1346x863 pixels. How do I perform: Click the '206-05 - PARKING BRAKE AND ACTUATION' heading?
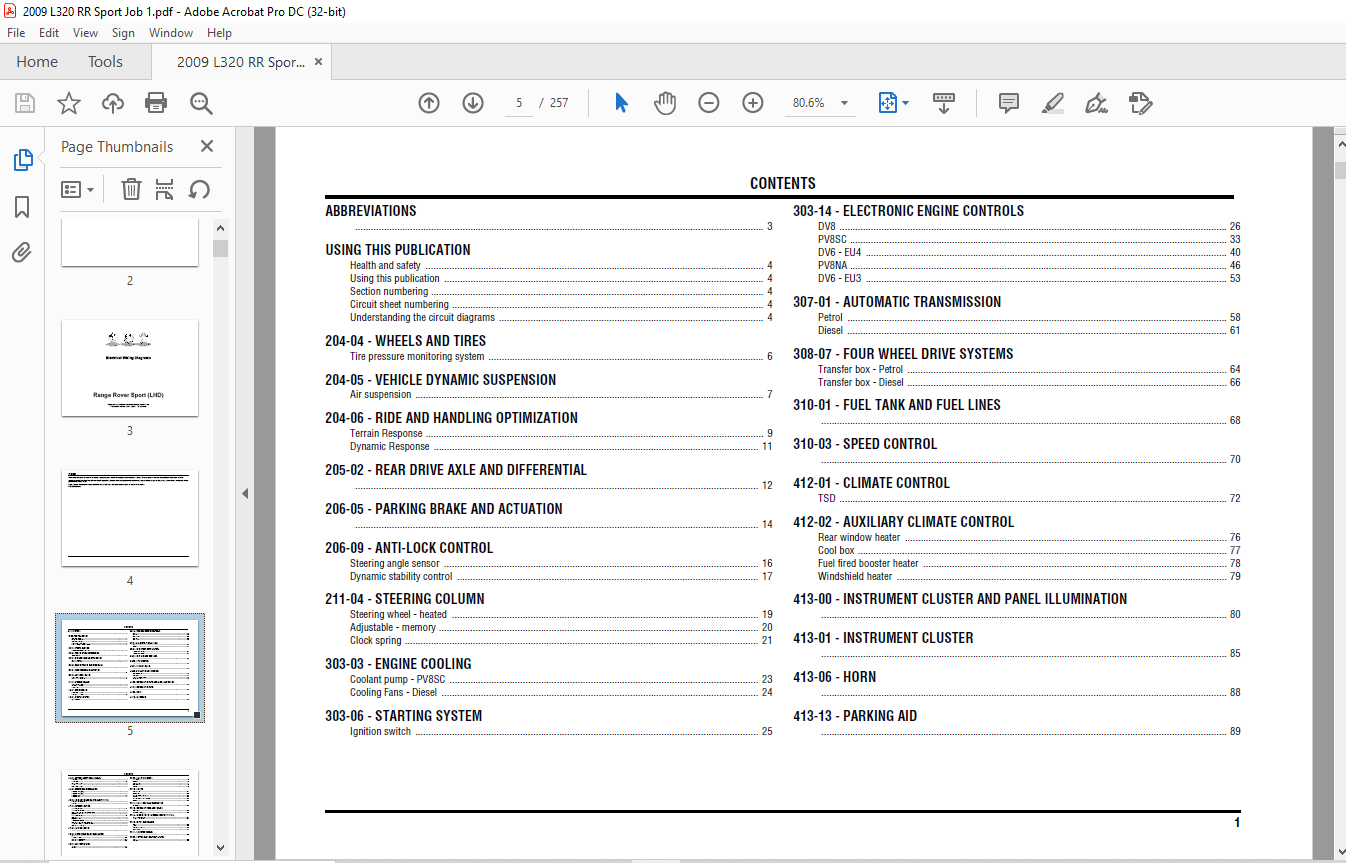pos(444,509)
